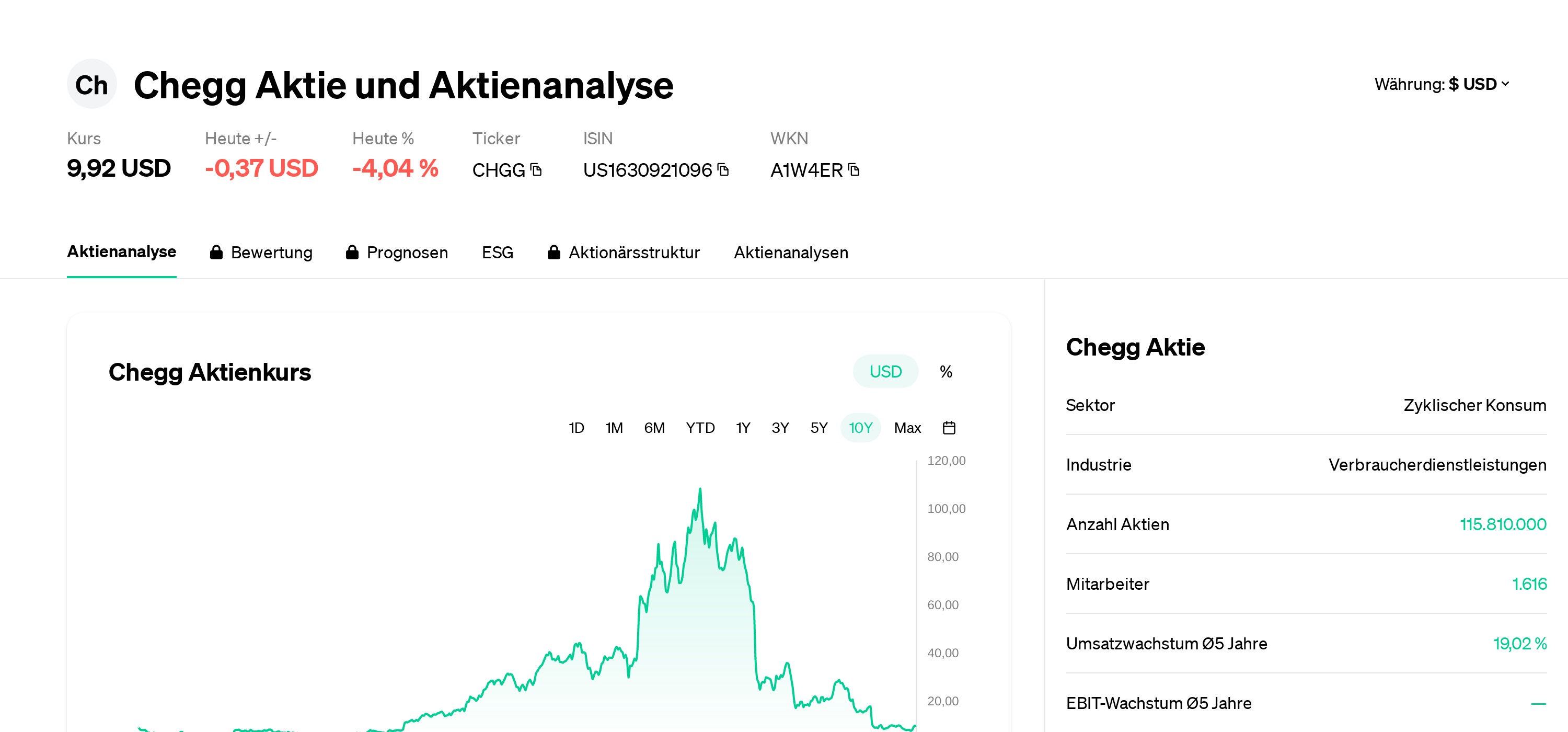Switch chart to percent display
The image size is (1568, 732).
pyautogui.click(x=946, y=371)
